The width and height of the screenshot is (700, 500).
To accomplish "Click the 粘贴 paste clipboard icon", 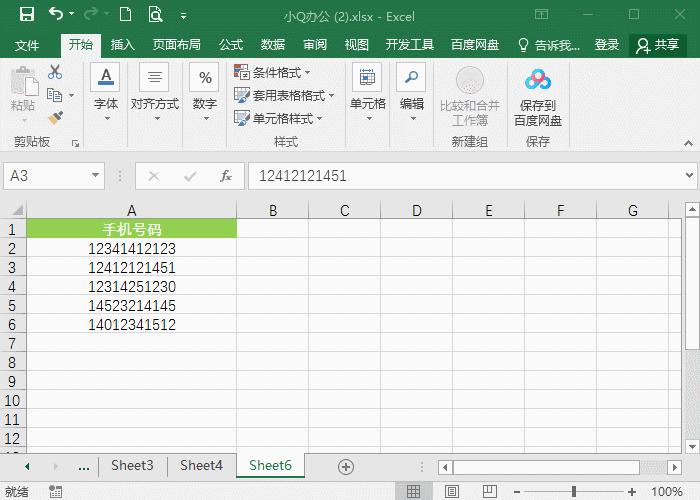I will point(24,81).
